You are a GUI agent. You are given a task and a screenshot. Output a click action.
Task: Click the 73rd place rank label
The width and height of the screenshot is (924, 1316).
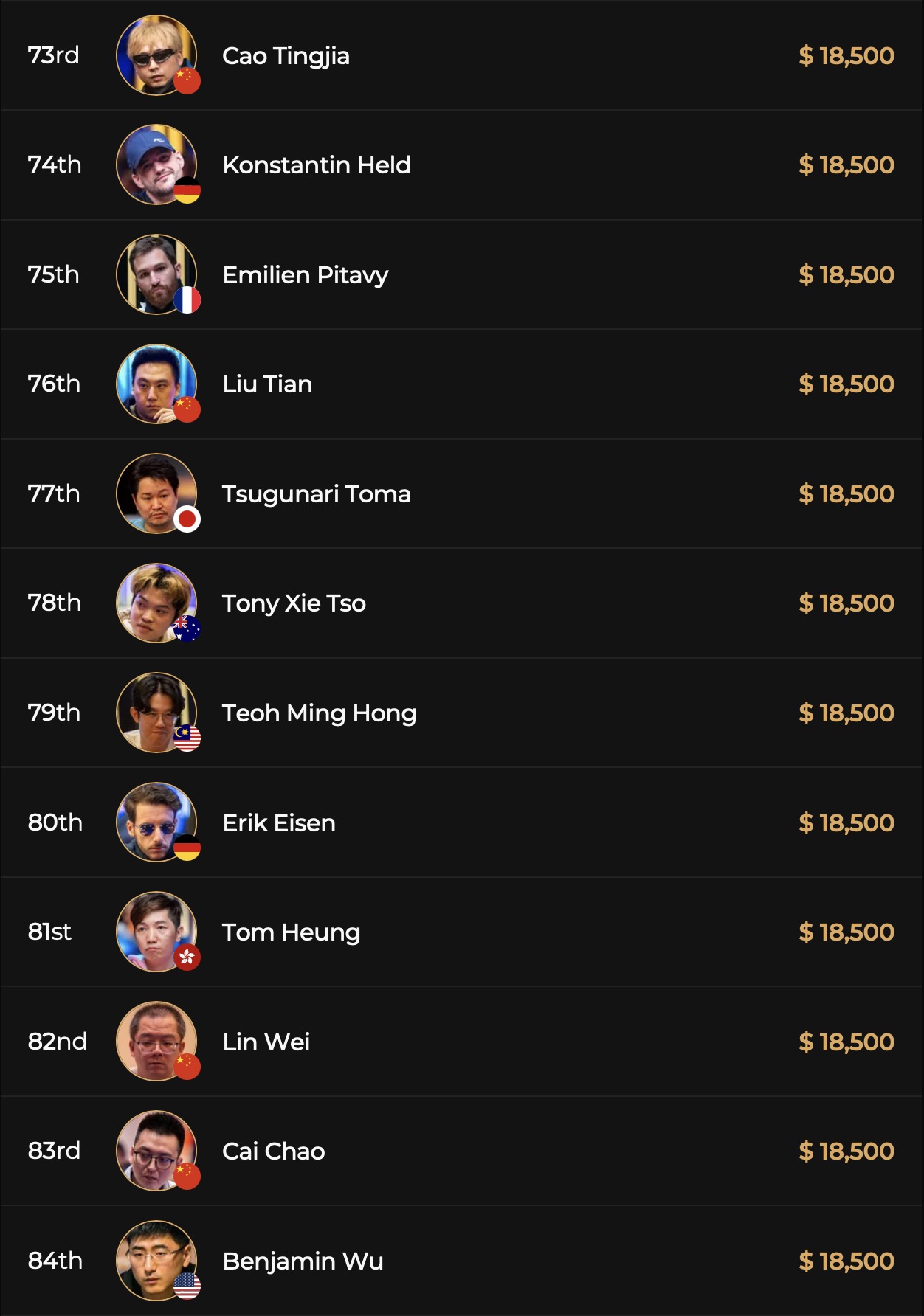53,55
